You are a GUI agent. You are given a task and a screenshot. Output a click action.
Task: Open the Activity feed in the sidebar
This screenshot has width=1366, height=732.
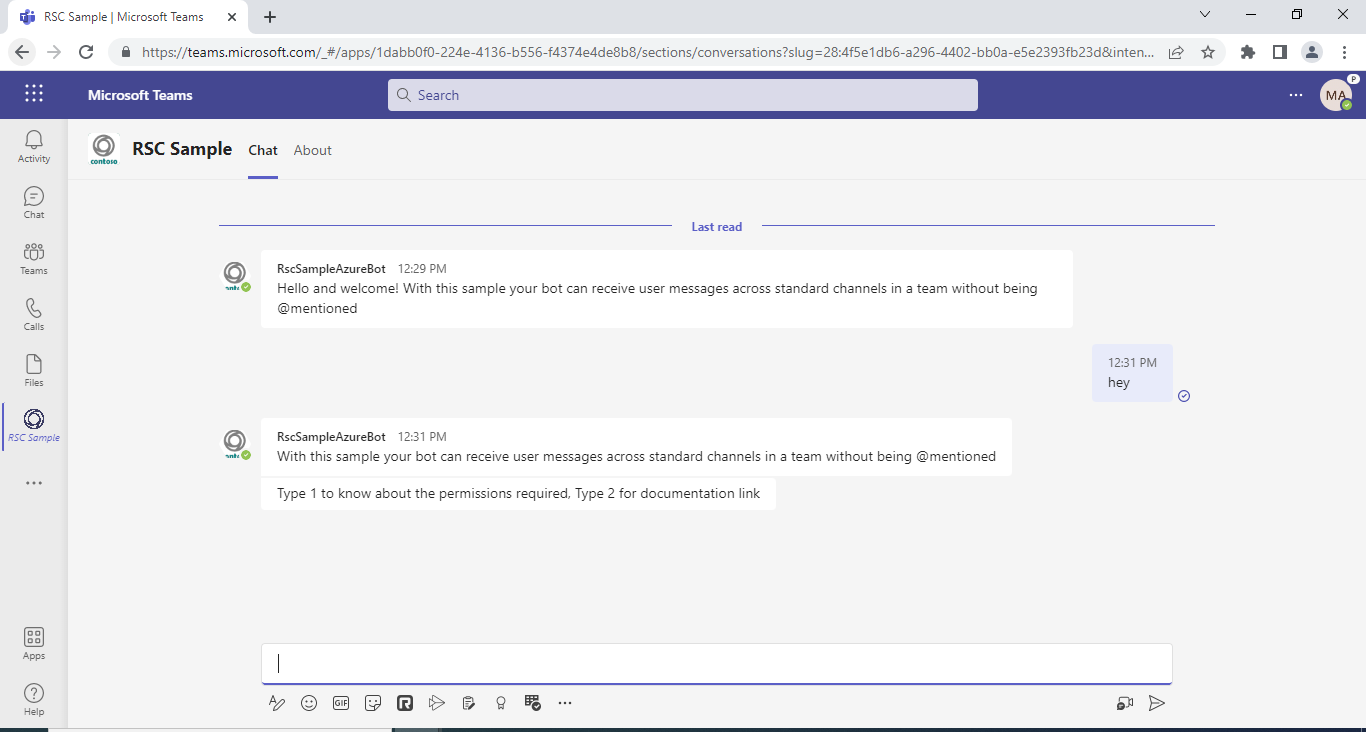point(34,146)
